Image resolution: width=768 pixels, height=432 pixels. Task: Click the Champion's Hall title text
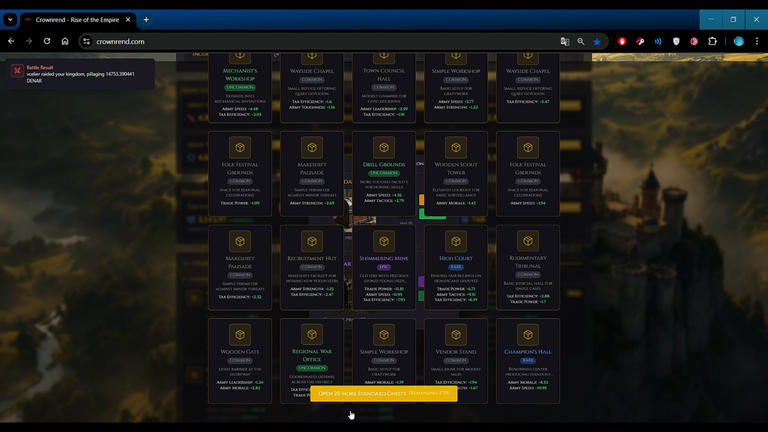[x=528, y=352]
